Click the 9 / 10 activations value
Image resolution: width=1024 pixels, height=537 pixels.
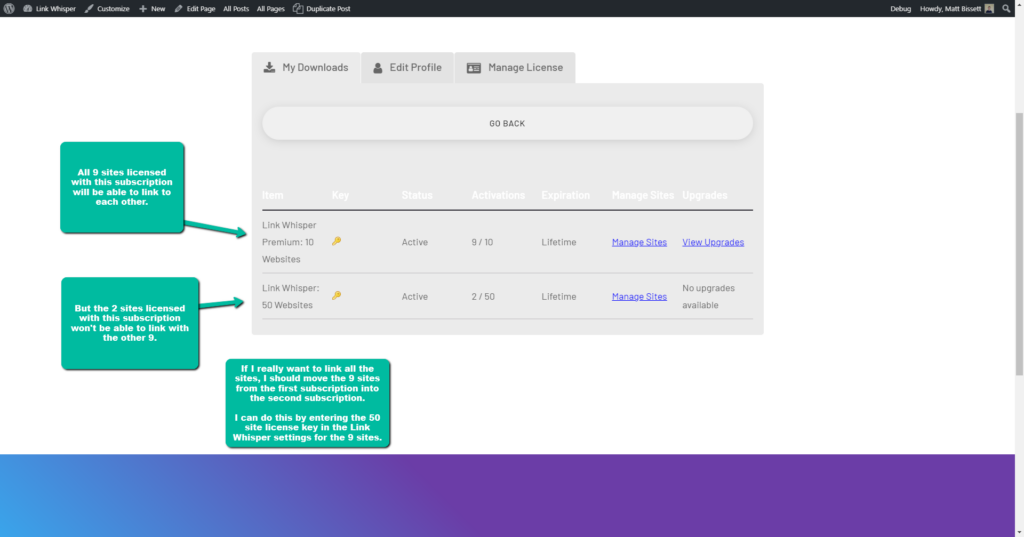pyautogui.click(x=483, y=242)
